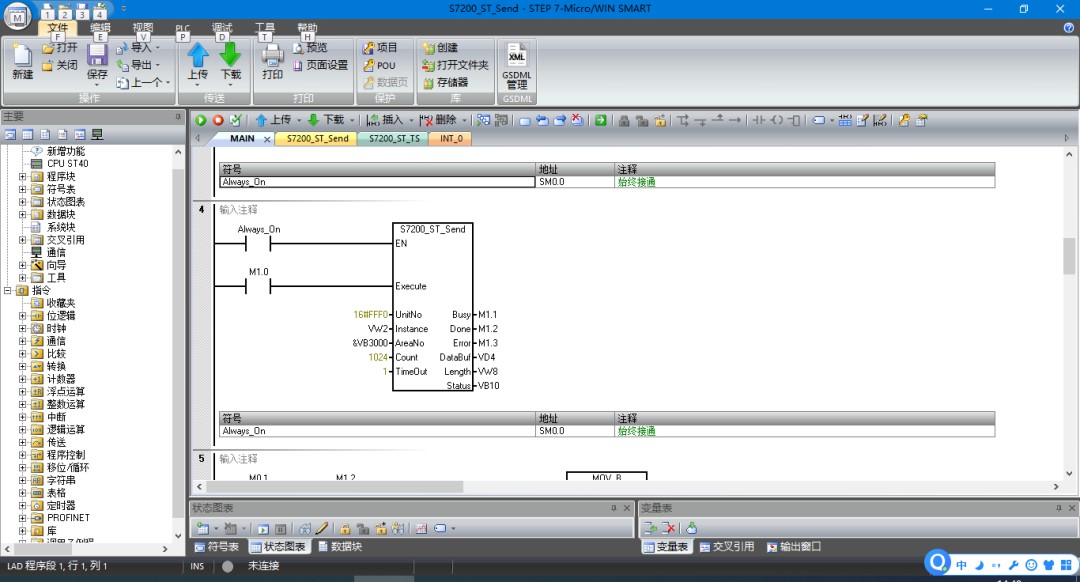This screenshot has width=1080, height=582.
Task: Click the green Run PLC icon
Action: tap(200, 120)
